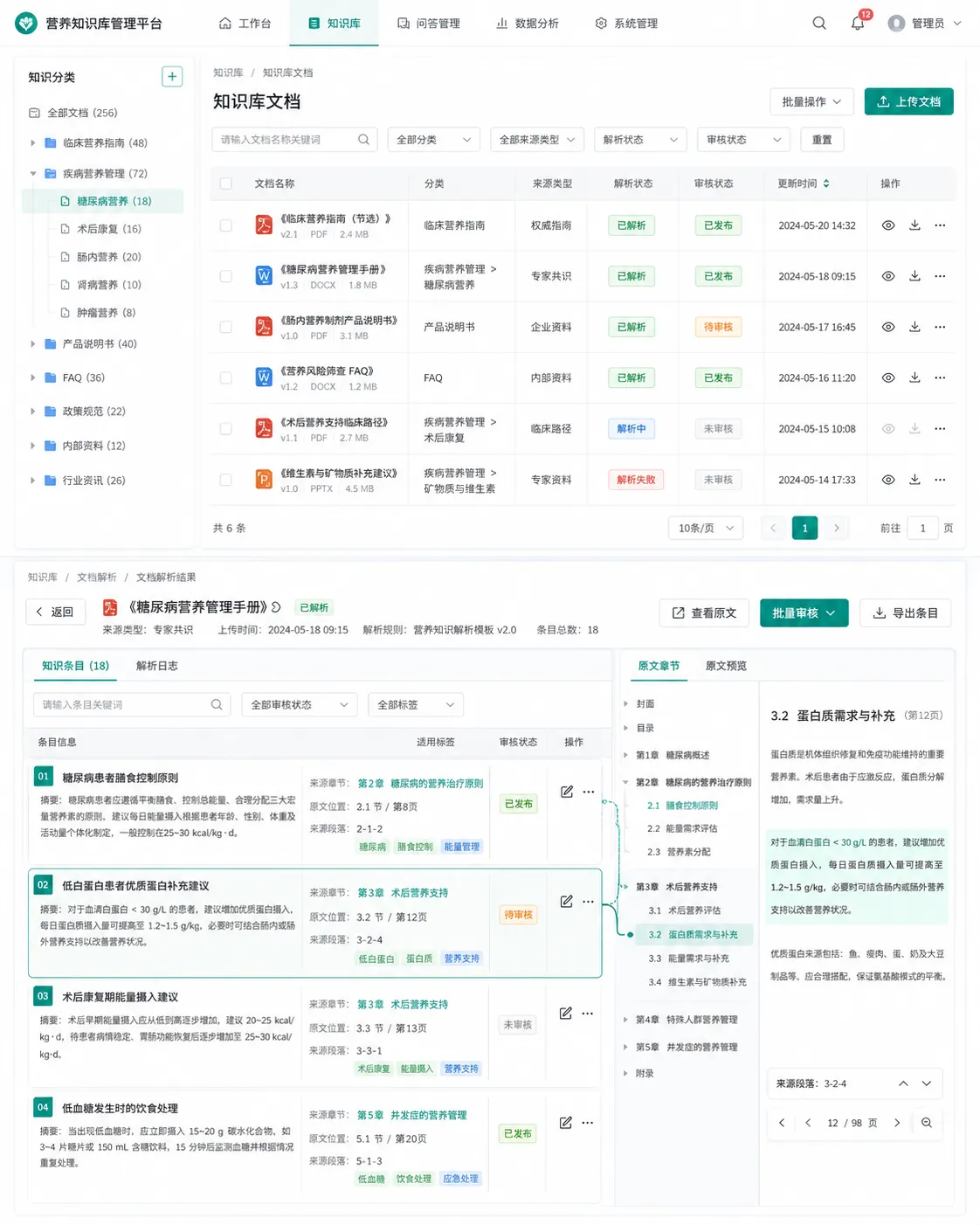This screenshot has height=1225, width=980.
Task: Open more options for entry 01 糖尿病患者膳食控制原则
Action: click(x=589, y=792)
